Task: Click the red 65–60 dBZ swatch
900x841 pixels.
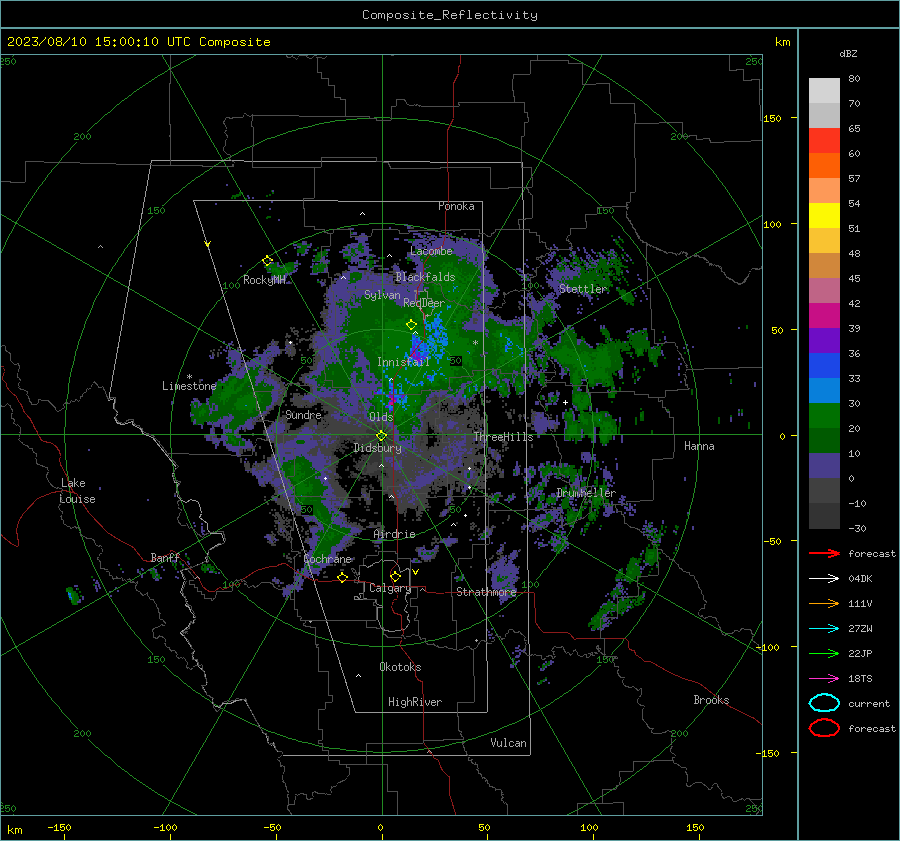Action: click(824, 141)
